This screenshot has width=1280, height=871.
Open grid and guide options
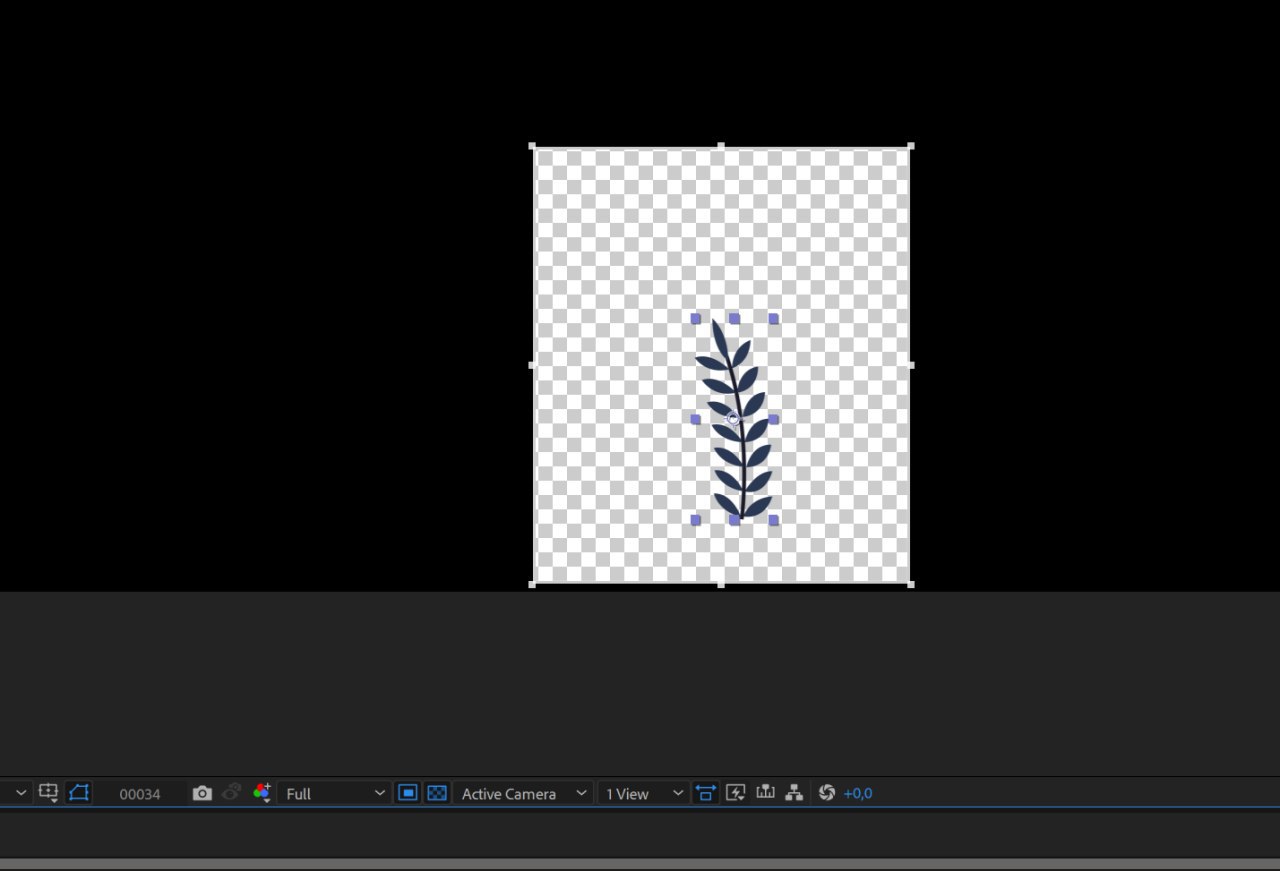tap(48, 793)
